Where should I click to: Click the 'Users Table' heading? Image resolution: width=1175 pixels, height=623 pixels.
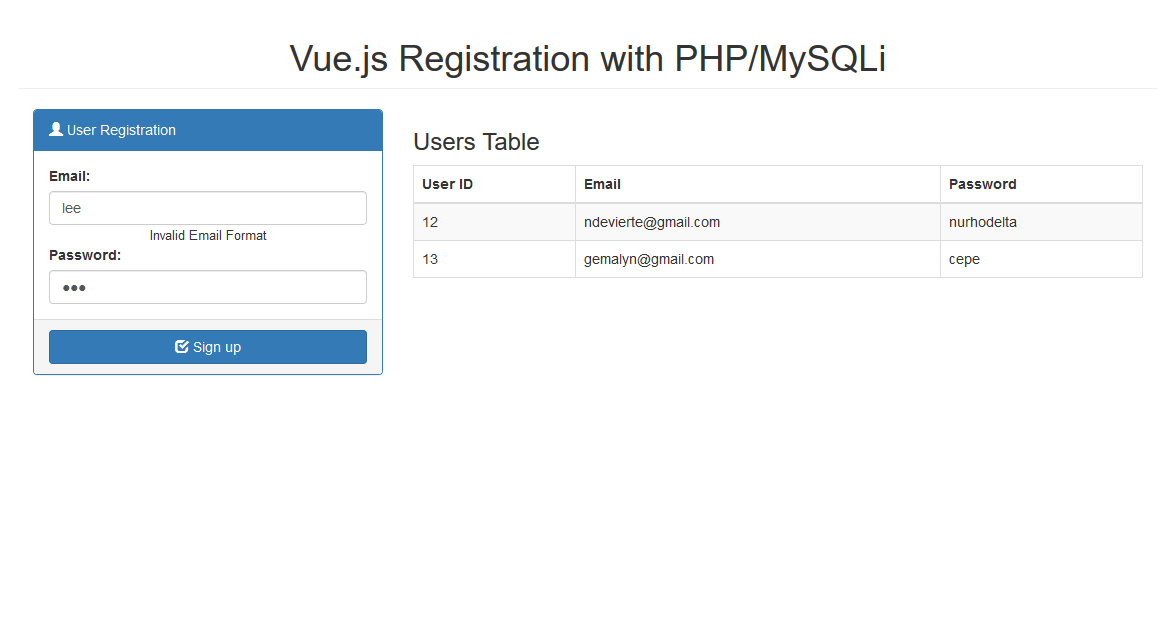click(x=476, y=142)
